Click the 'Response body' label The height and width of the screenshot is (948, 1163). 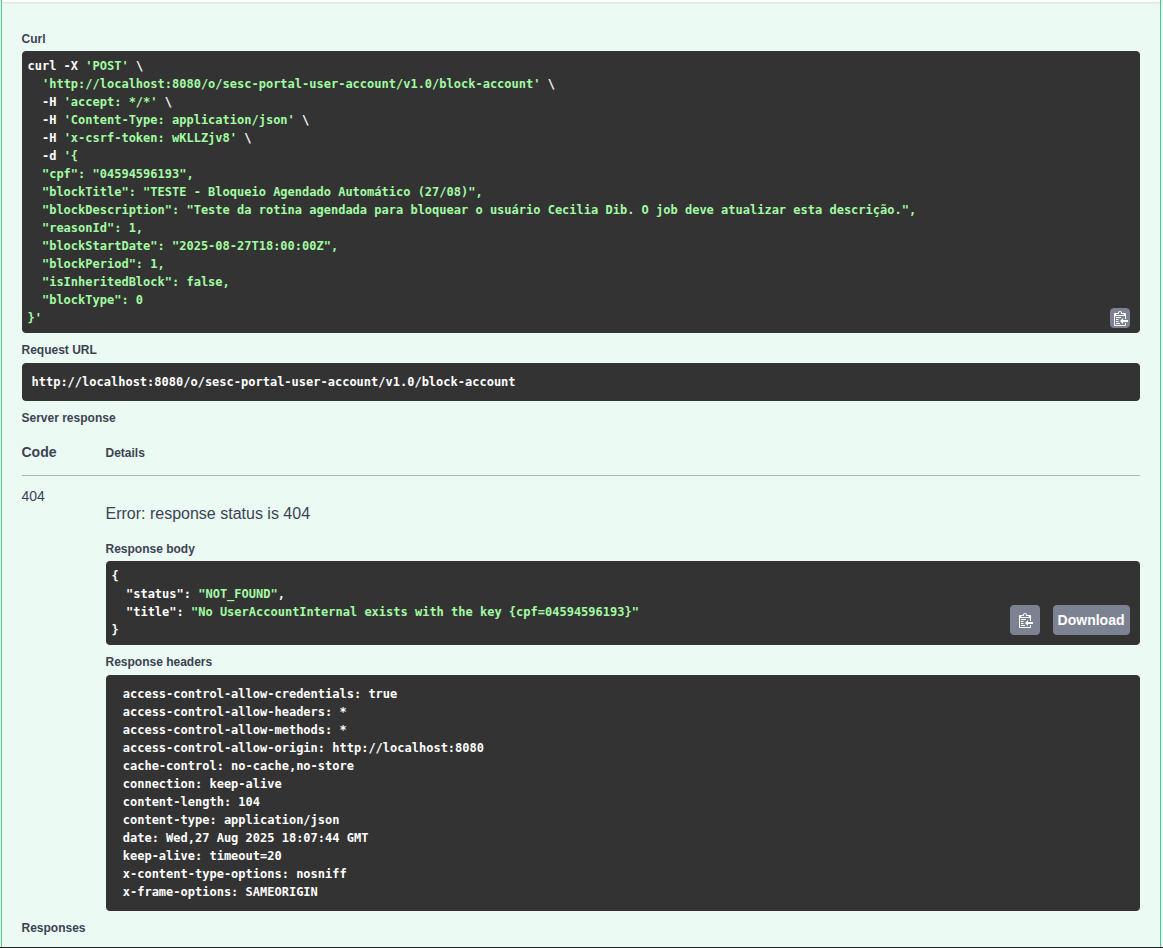(x=150, y=549)
